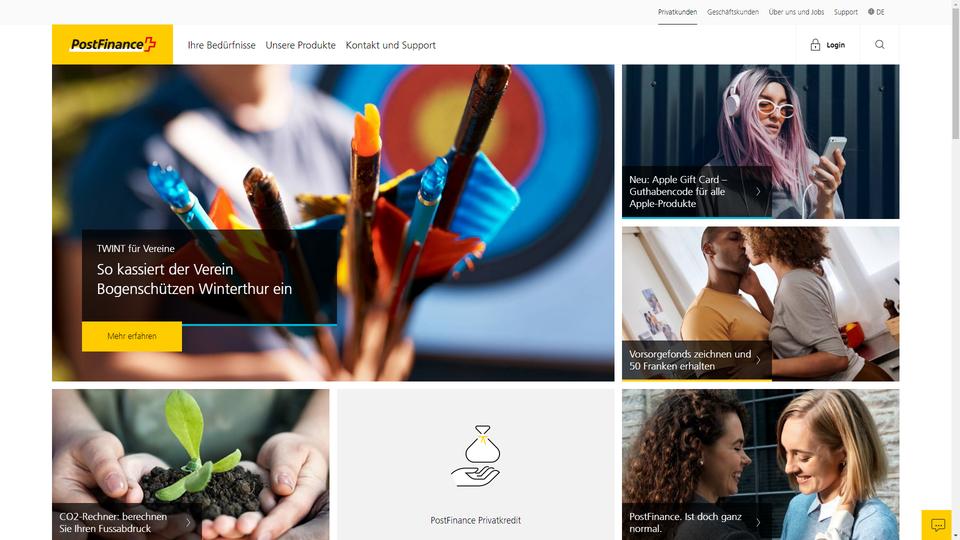
Task: Switch to the Geschäftskunden tab
Action: pos(733,12)
